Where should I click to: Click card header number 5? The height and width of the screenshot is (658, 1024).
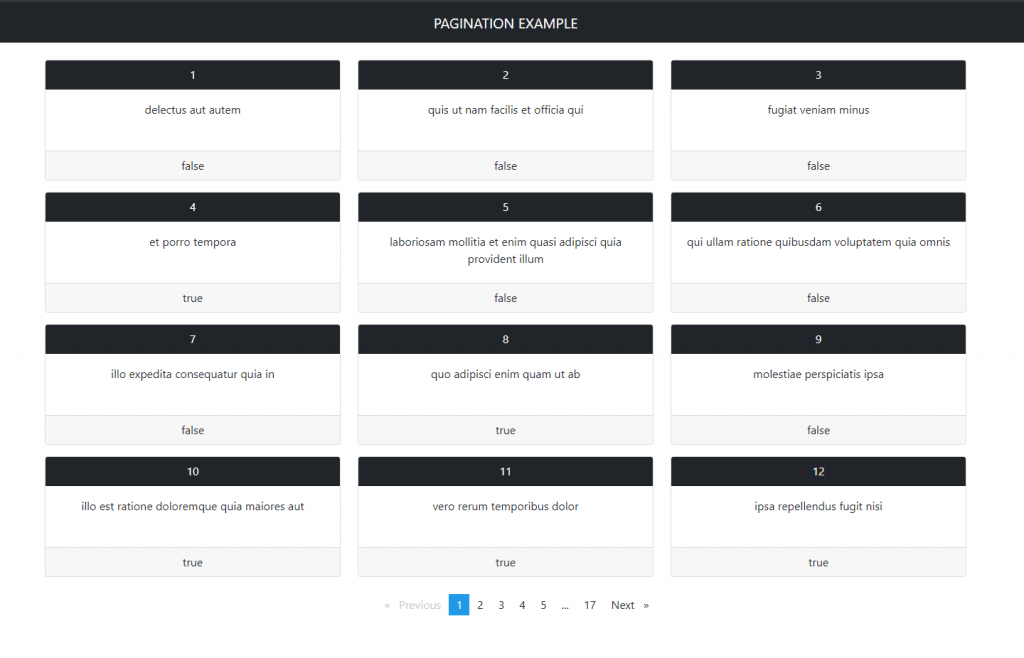505,207
